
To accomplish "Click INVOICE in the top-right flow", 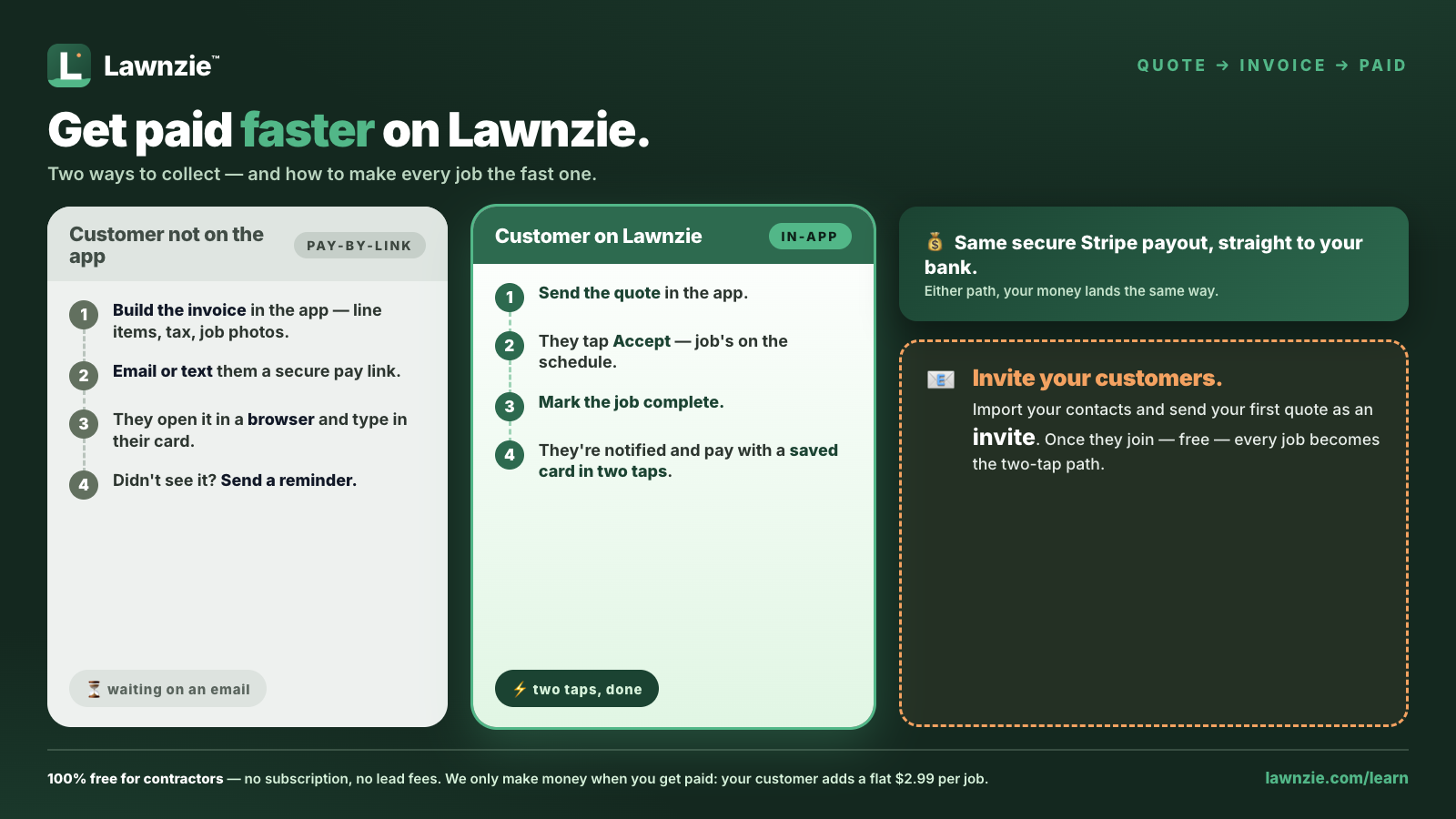I will pos(1283,66).
